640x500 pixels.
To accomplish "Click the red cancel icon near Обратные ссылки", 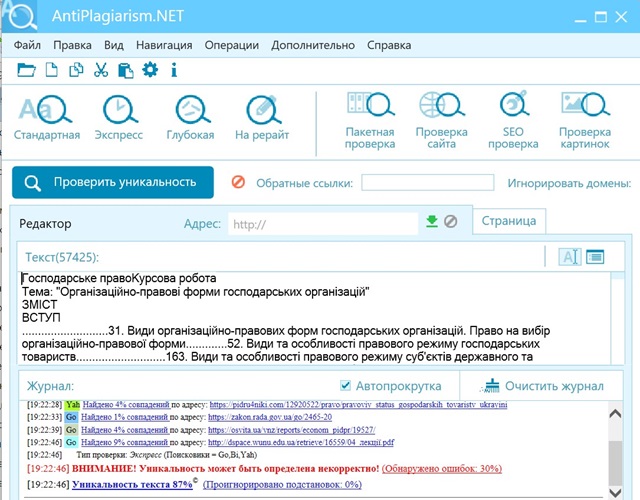I will tap(238, 182).
